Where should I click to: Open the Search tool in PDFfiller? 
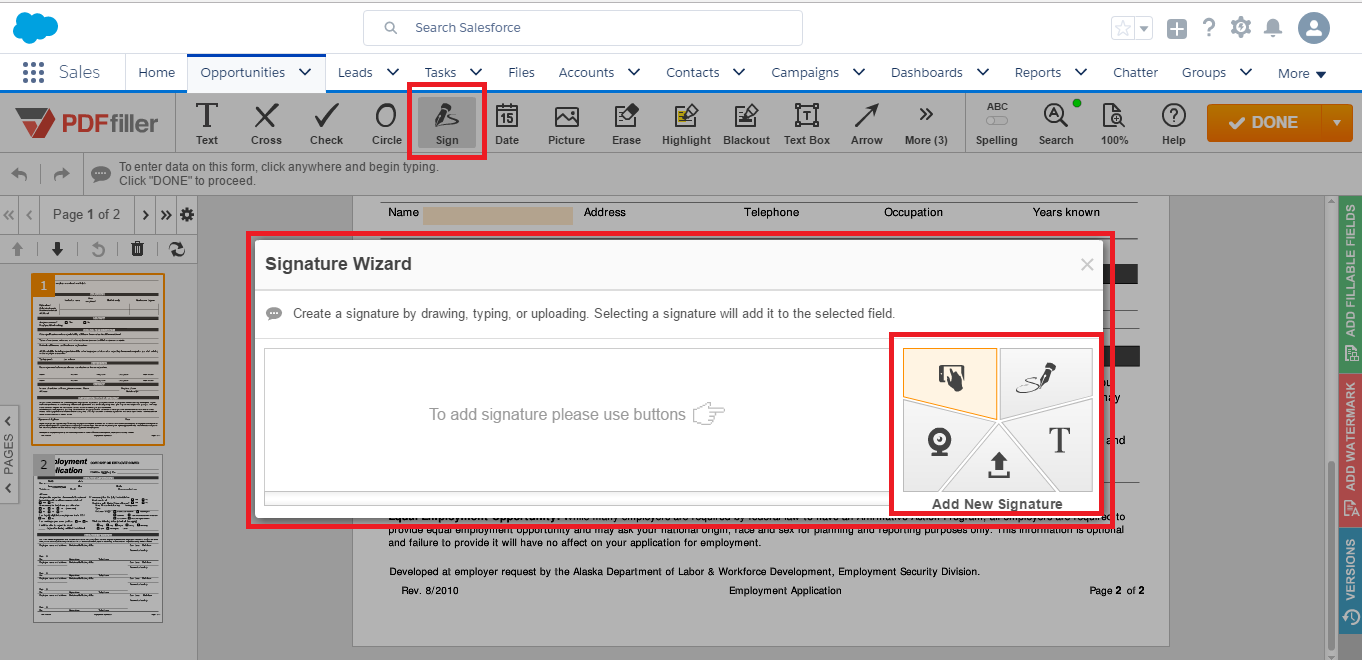tap(1056, 123)
